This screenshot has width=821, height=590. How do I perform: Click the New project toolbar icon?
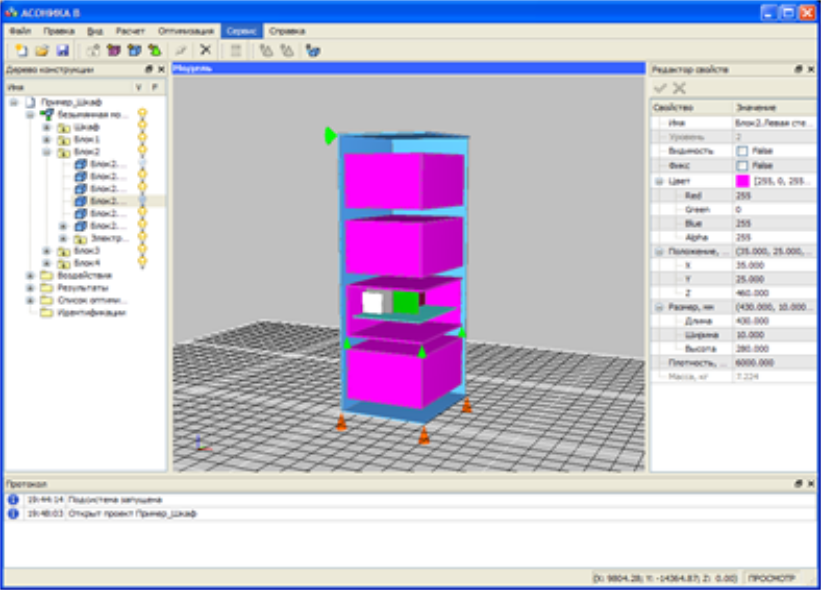pyautogui.click(x=21, y=50)
